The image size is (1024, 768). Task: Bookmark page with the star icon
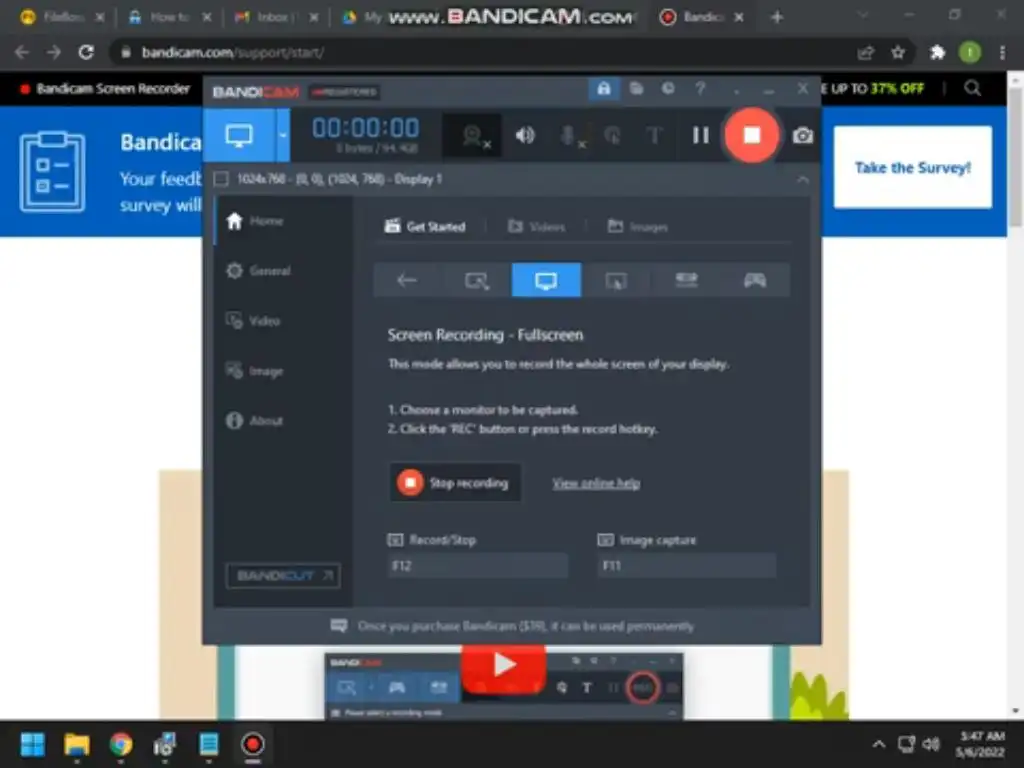[898, 52]
